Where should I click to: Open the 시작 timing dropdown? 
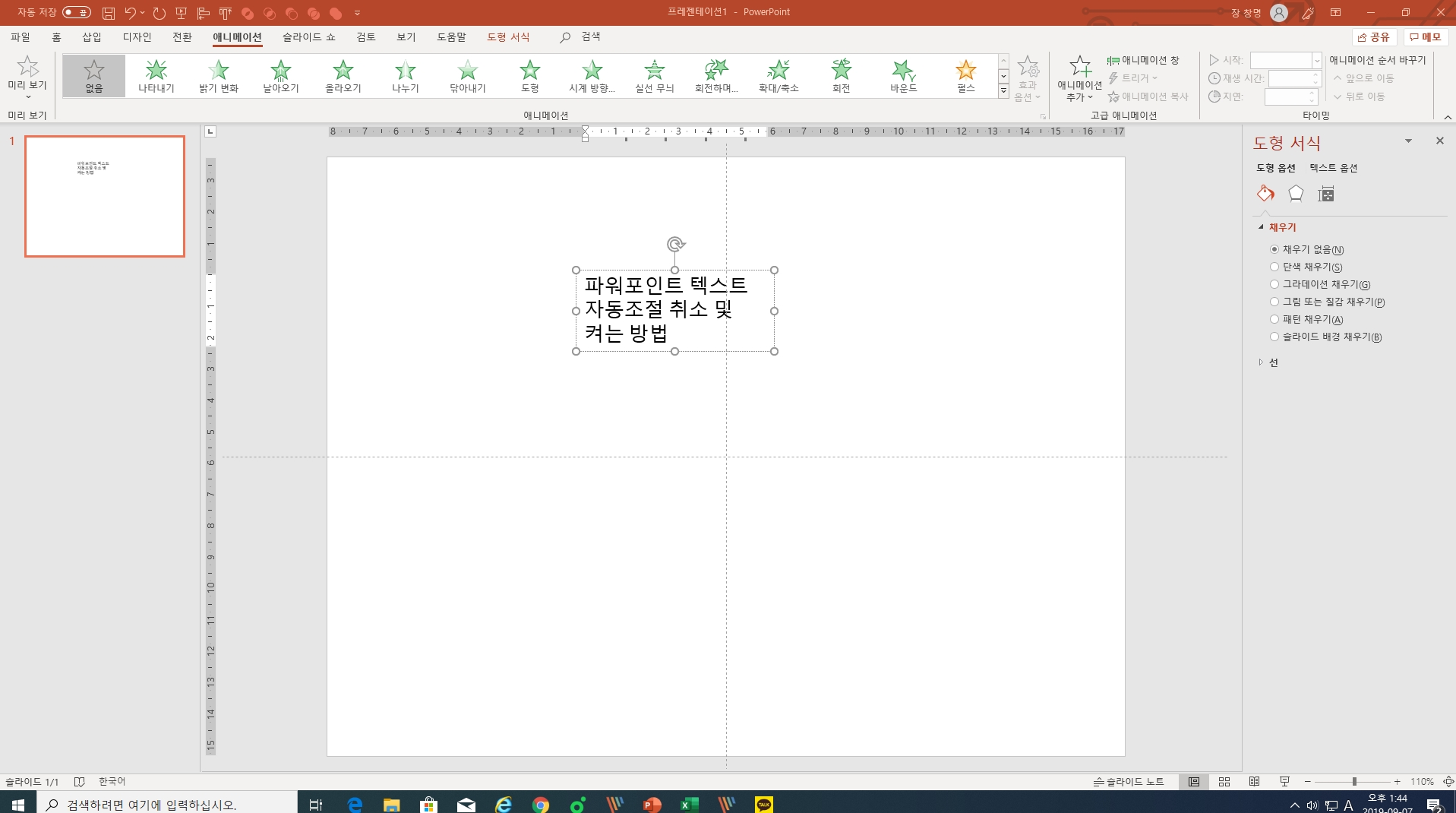coord(1317,61)
